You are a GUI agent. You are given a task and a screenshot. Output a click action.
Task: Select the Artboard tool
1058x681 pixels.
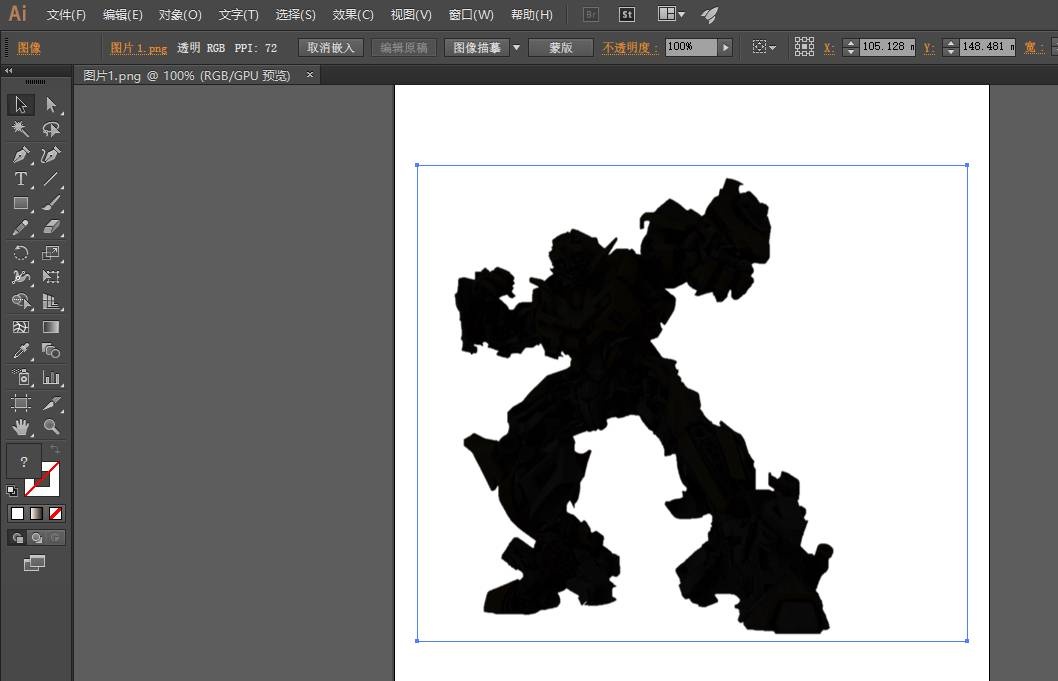[21, 403]
